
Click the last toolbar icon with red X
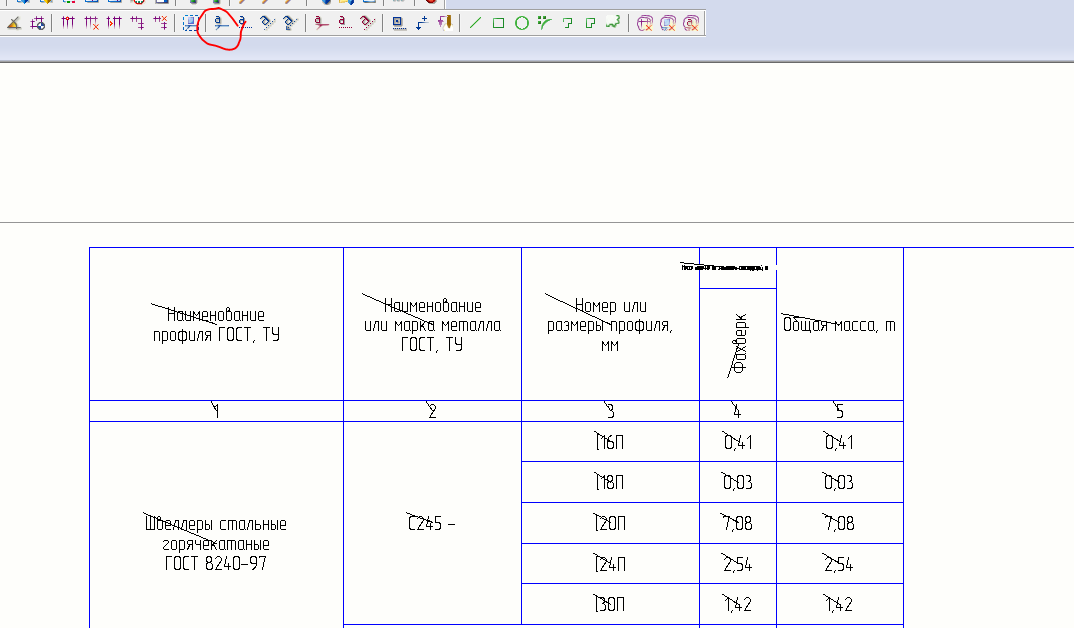(691, 22)
